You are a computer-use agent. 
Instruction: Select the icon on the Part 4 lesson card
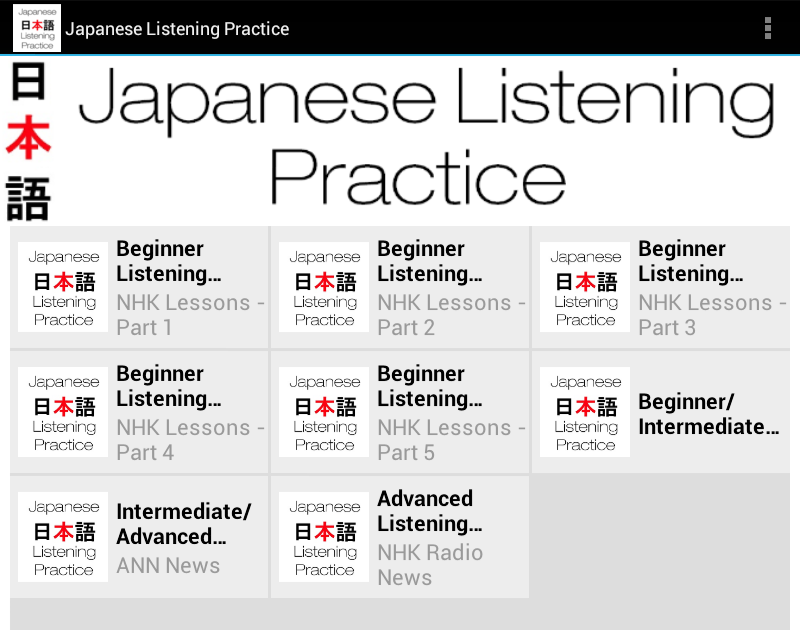tap(62, 412)
